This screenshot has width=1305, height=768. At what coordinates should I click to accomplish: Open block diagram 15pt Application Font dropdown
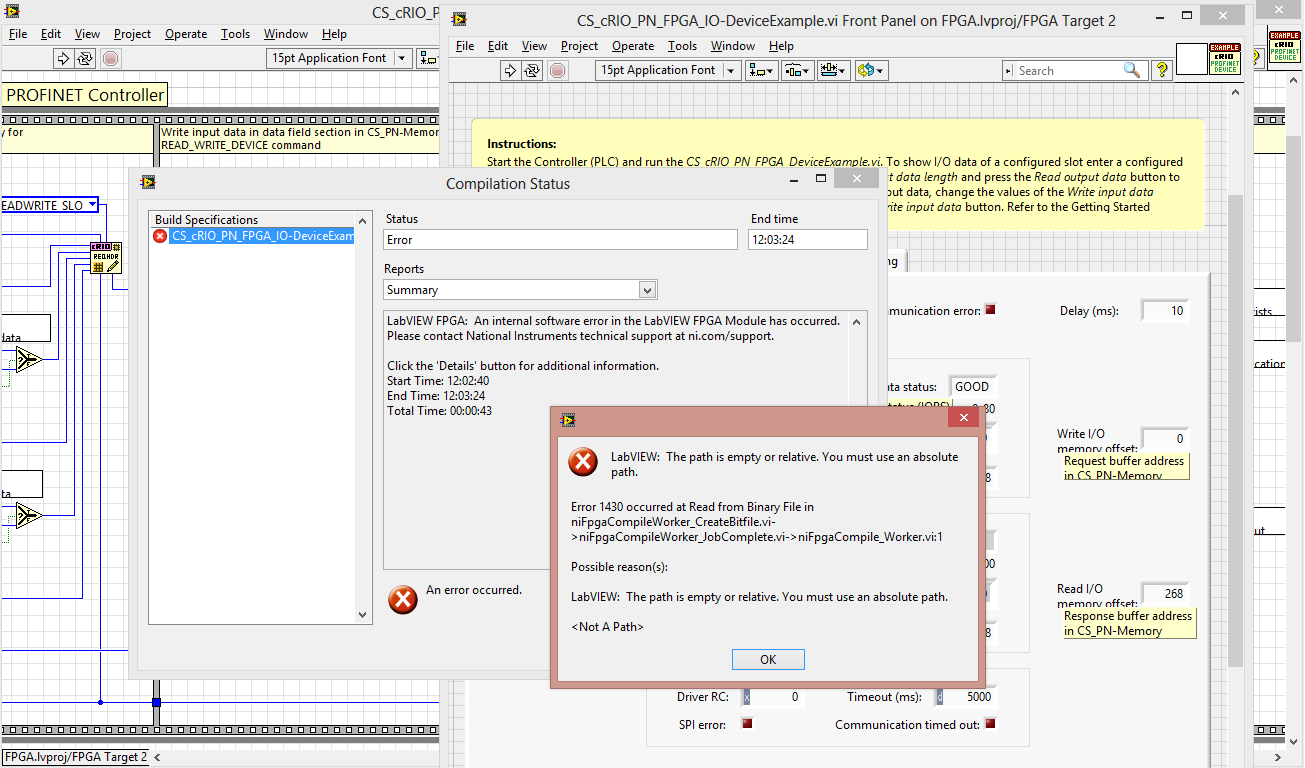(403, 58)
